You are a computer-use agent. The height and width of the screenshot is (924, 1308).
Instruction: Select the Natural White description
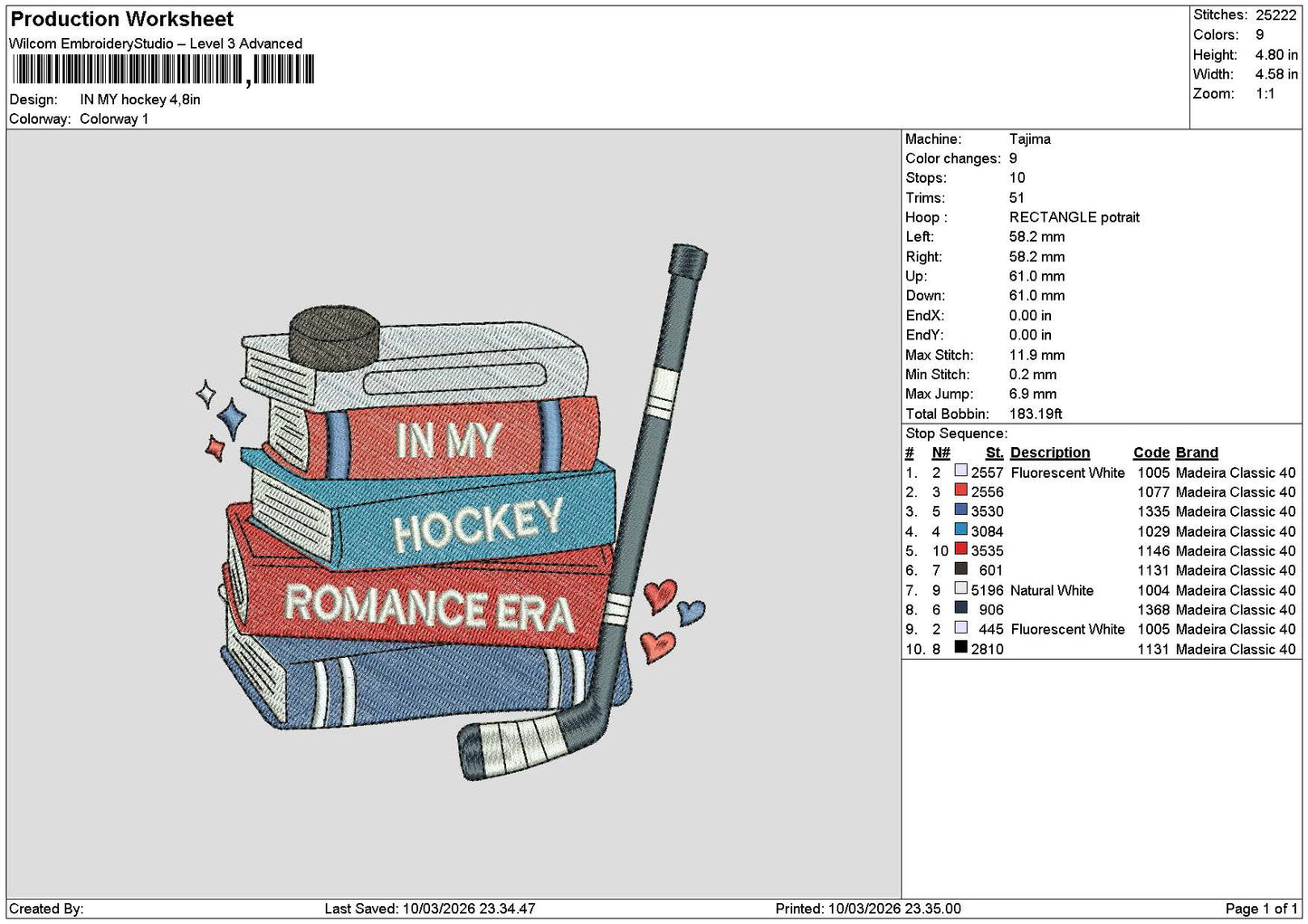click(x=1052, y=590)
